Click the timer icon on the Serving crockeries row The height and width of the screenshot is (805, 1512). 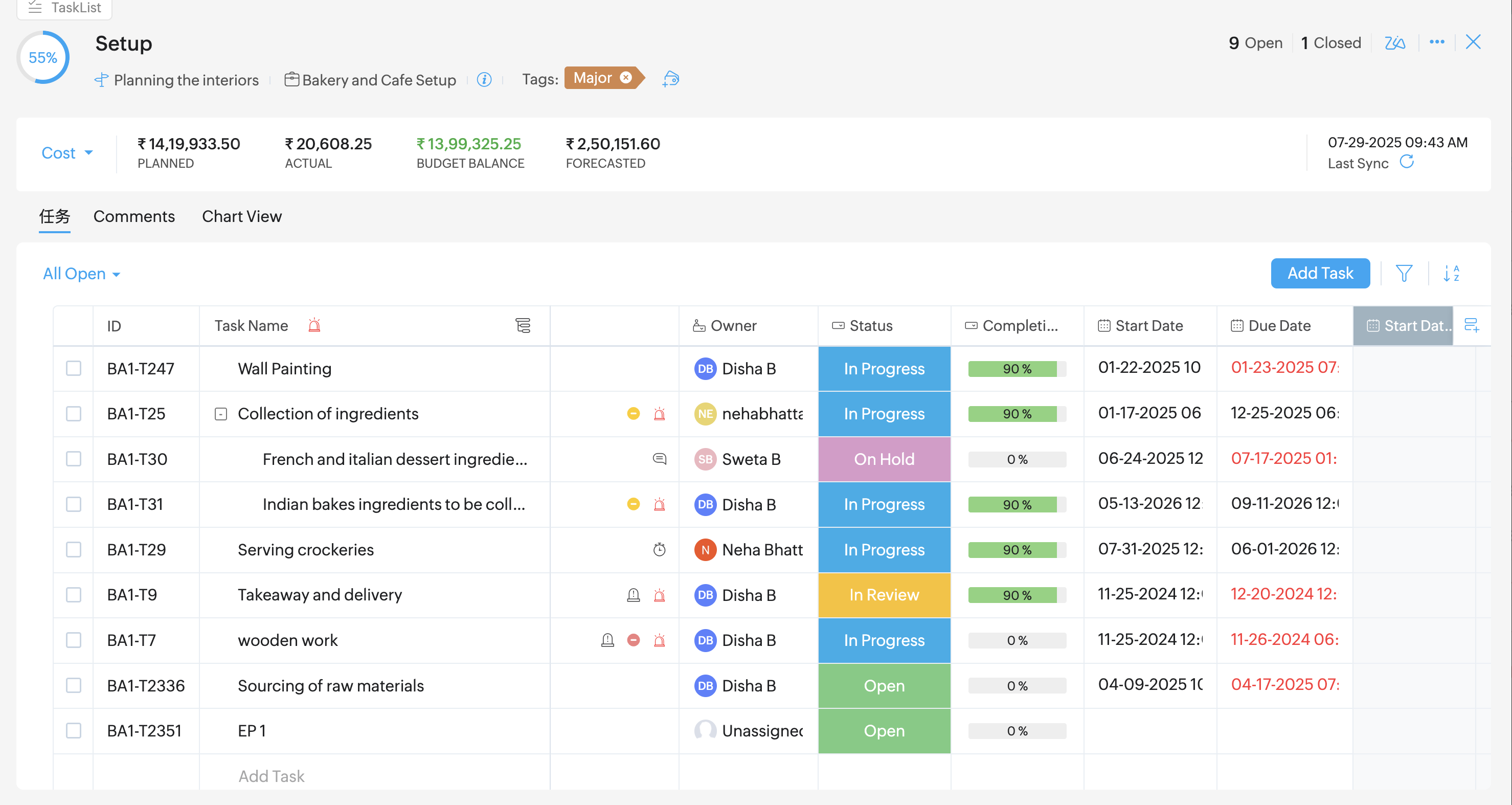pyautogui.click(x=659, y=550)
